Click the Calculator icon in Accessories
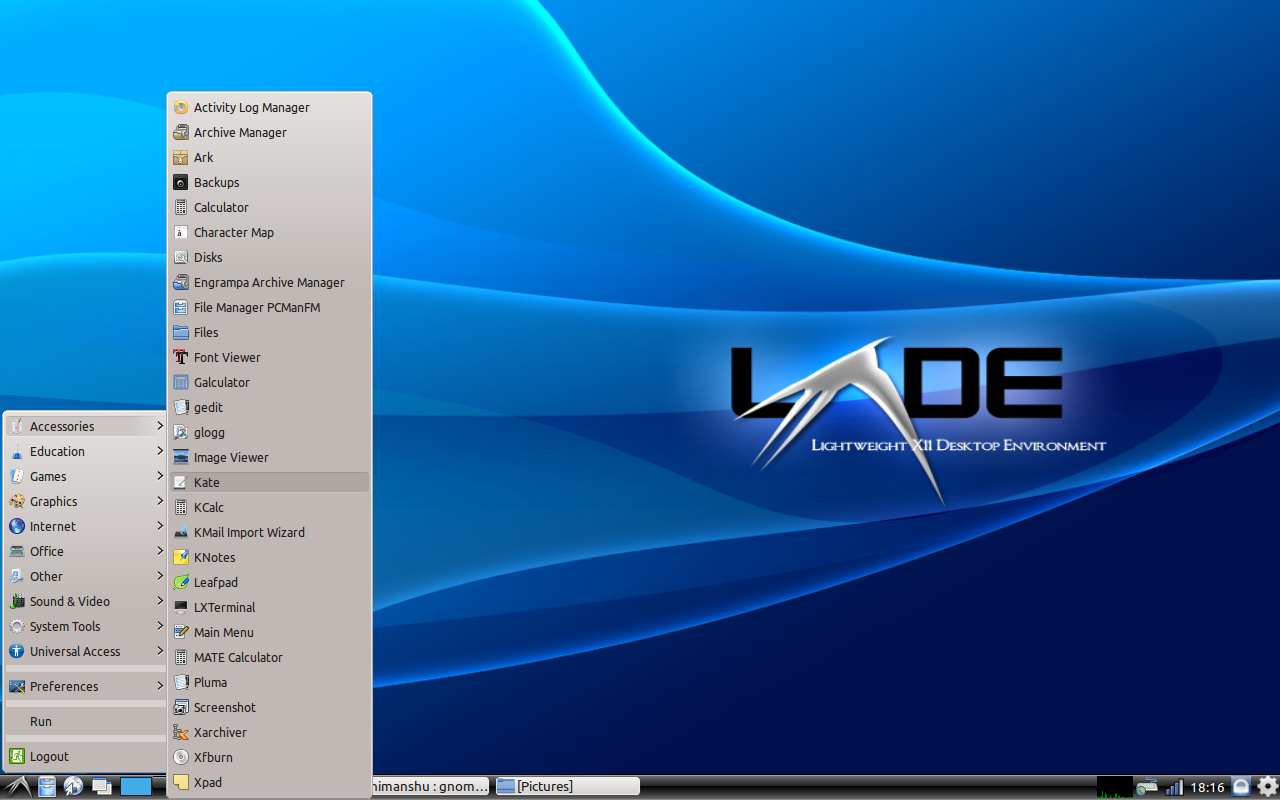 pyautogui.click(x=180, y=207)
